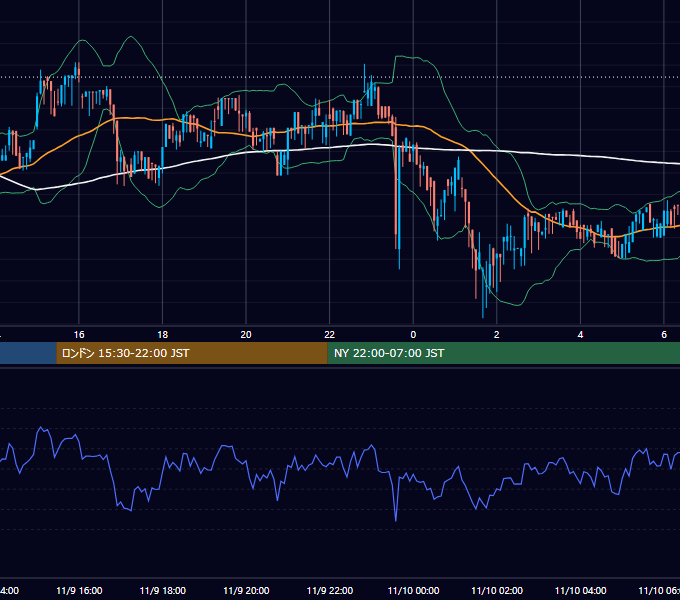Click the 11/10 04:00 time label

click(x=581, y=590)
